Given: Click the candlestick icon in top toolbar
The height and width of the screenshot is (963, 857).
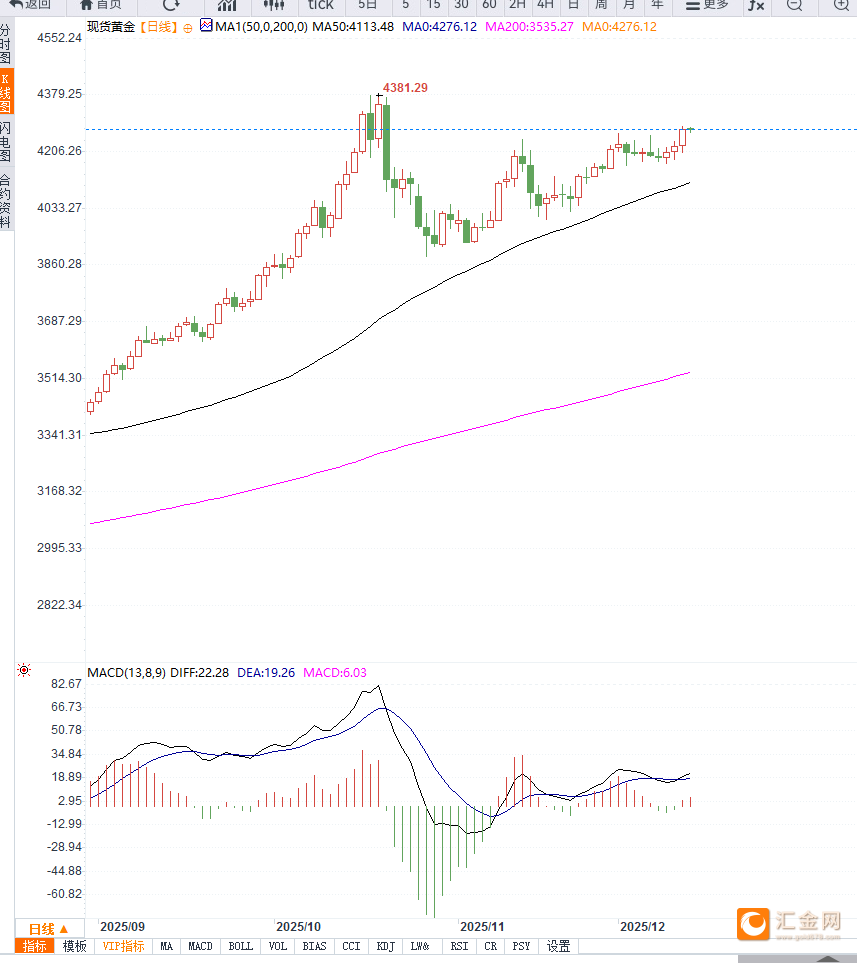Looking at the screenshot, I should coord(273,5).
